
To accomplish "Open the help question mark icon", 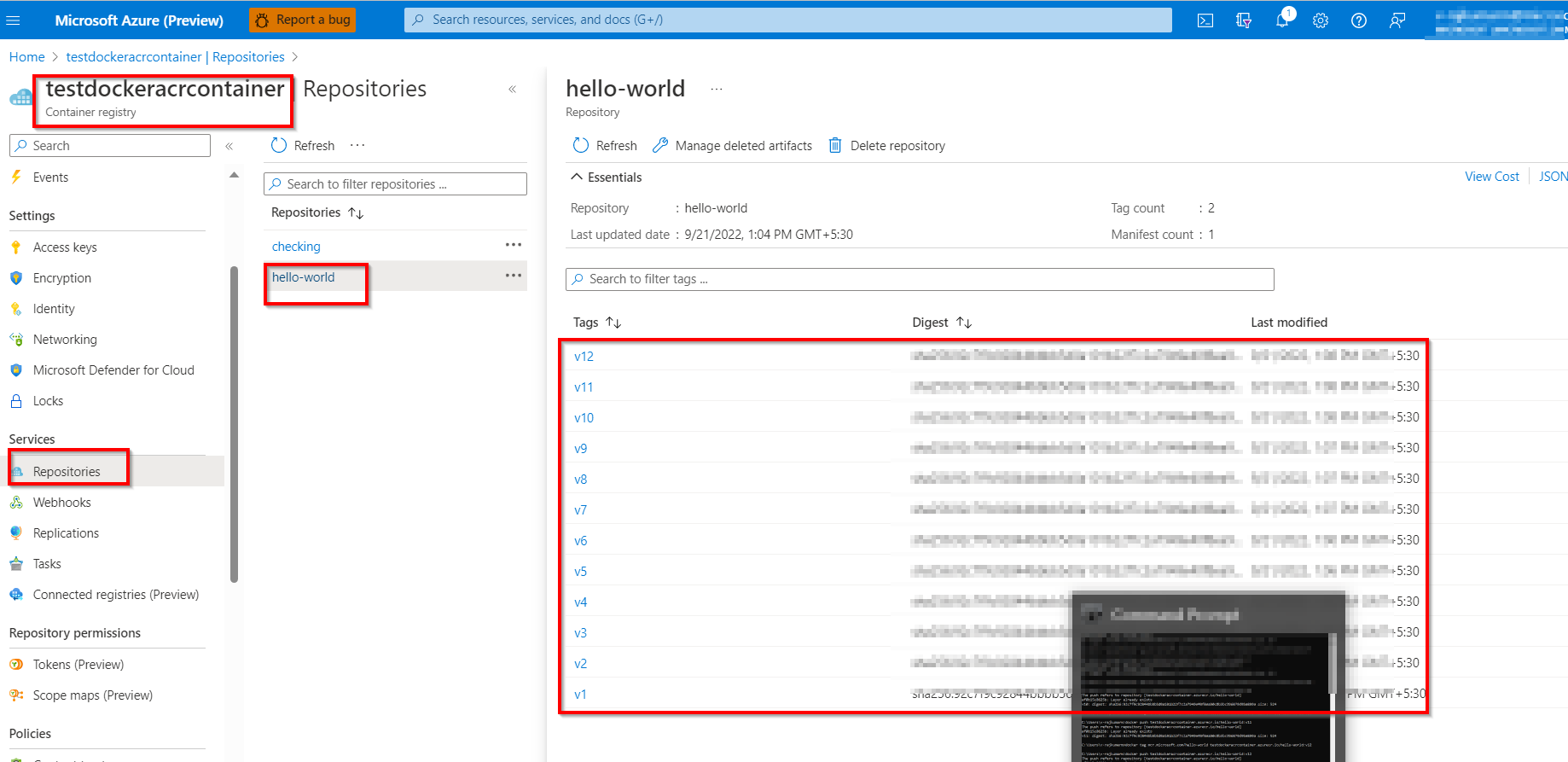I will [1359, 20].
